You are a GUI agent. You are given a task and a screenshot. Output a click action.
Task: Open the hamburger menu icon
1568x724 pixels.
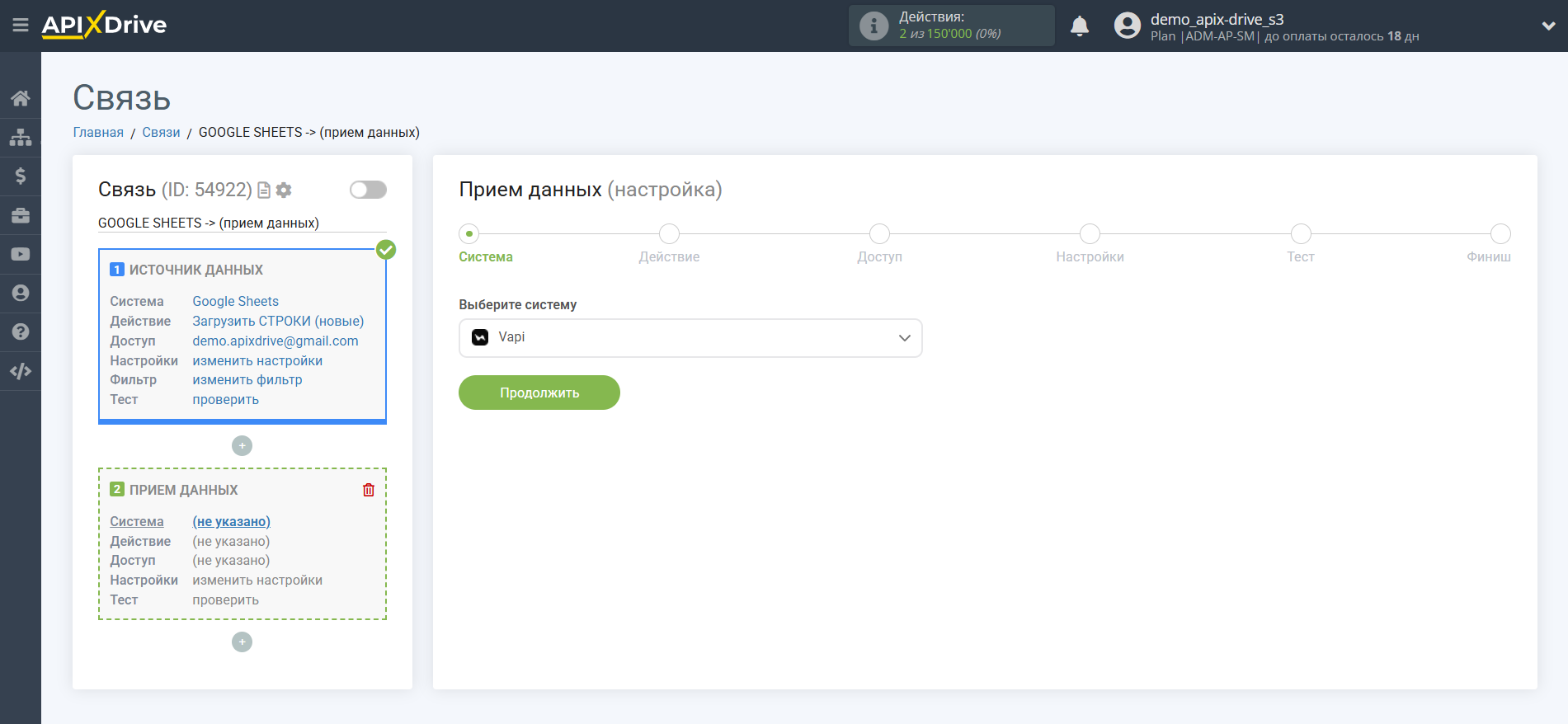click(21, 26)
